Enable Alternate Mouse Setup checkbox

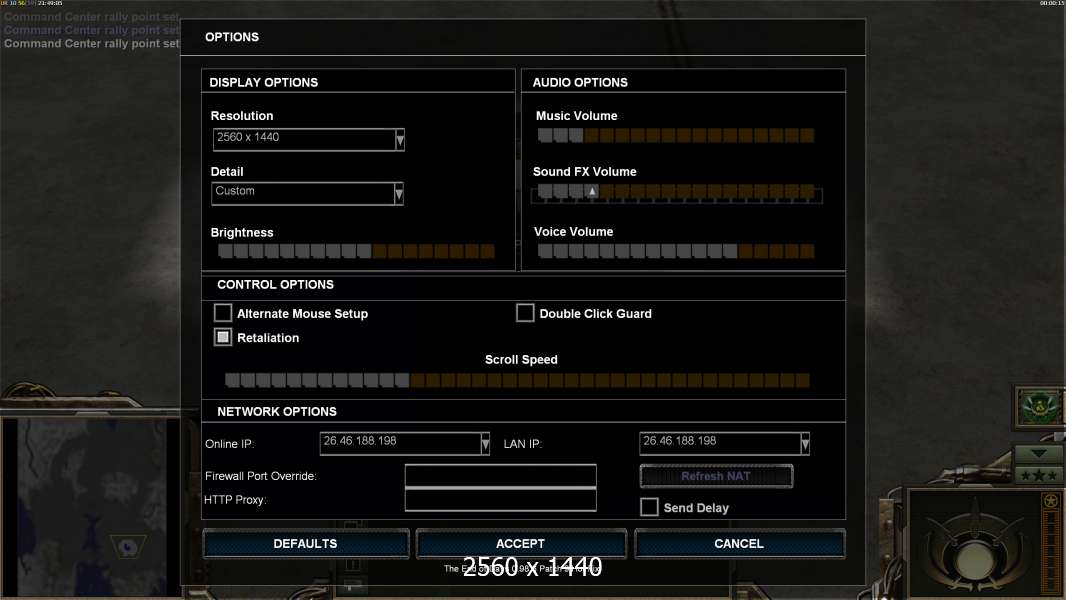pyautogui.click(x=223, y=313)
